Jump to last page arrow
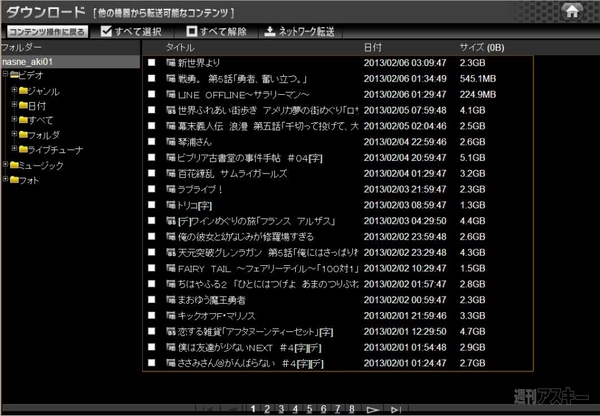Image resolution: width=600 pixels, height=416 pixels. (x=396, y=410)
